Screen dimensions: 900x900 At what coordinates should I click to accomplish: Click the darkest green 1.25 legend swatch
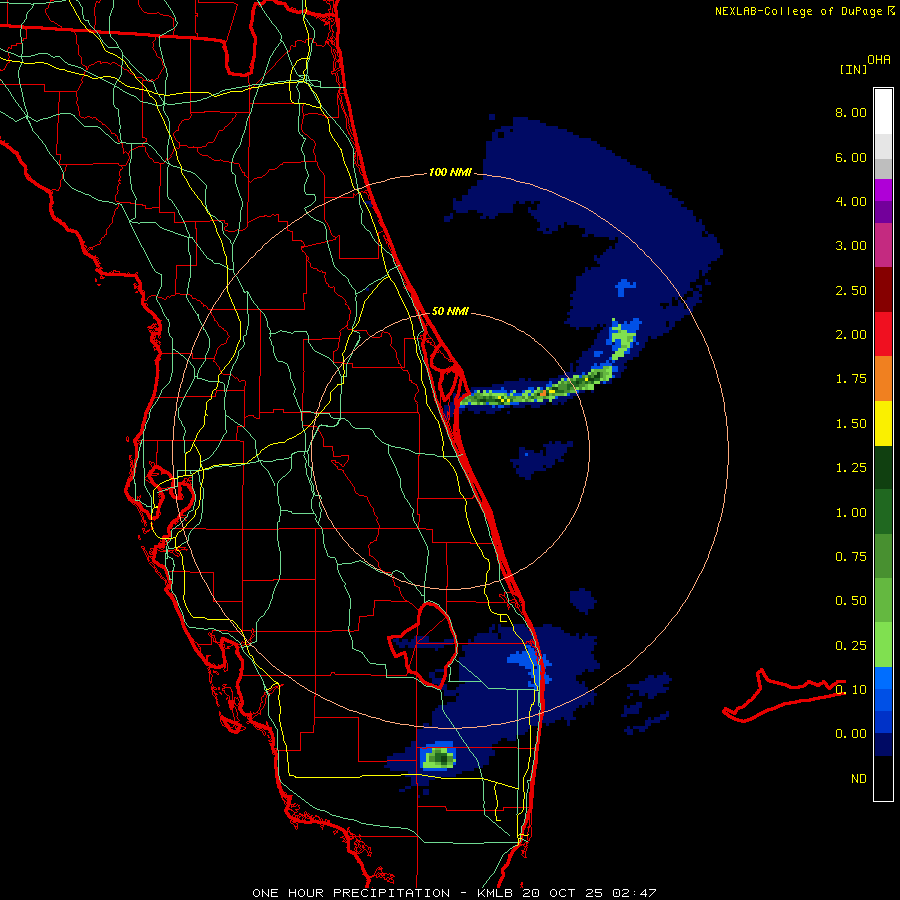[883, 467]
